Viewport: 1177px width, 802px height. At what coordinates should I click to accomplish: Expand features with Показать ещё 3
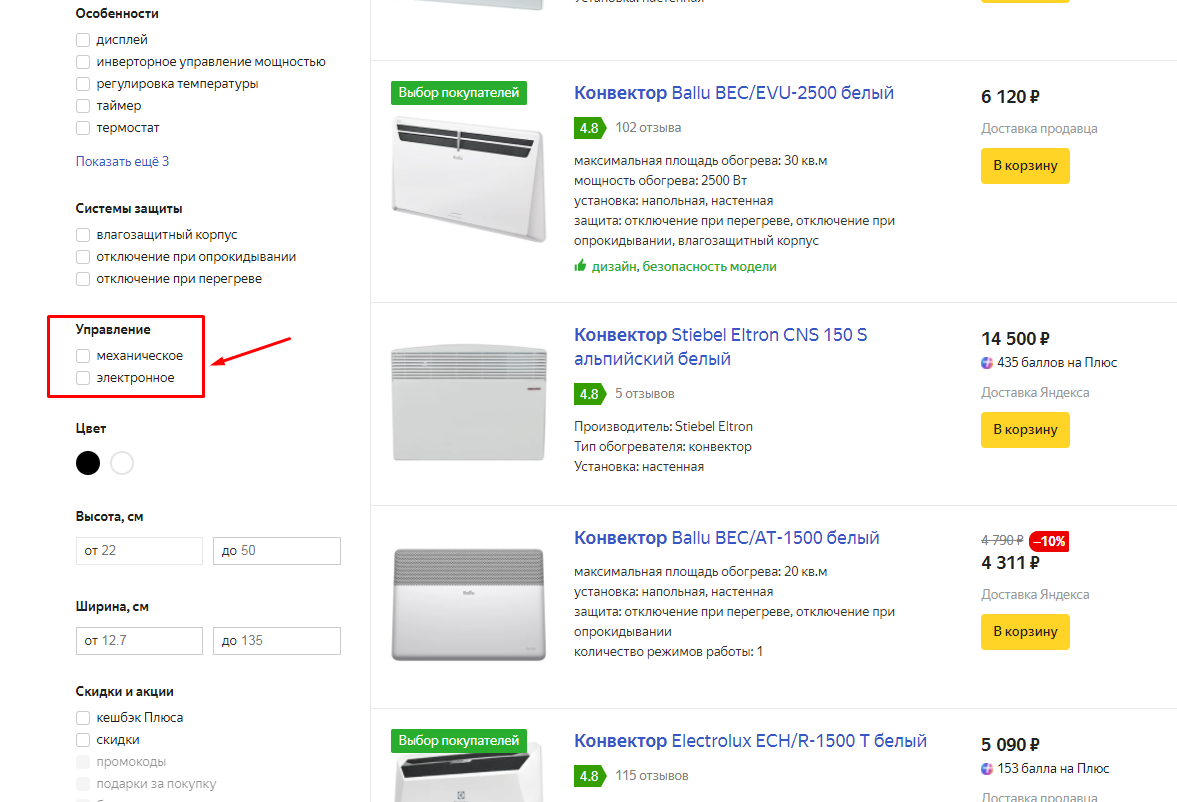tap(122, 161)
